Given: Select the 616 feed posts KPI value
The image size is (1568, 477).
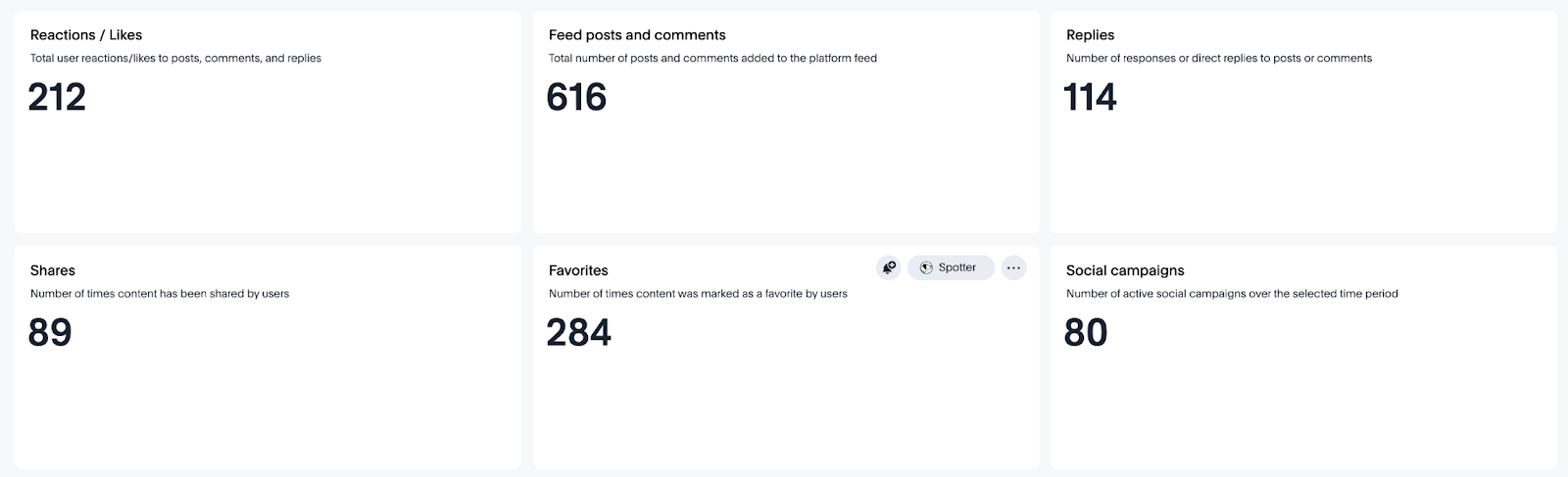Looking at the screenshot, I should pos(576,97).
